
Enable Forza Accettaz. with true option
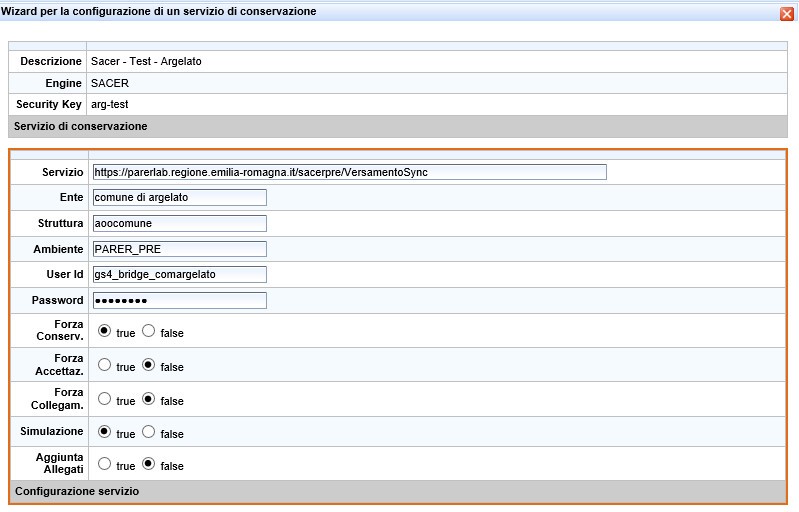pos(104,365)
